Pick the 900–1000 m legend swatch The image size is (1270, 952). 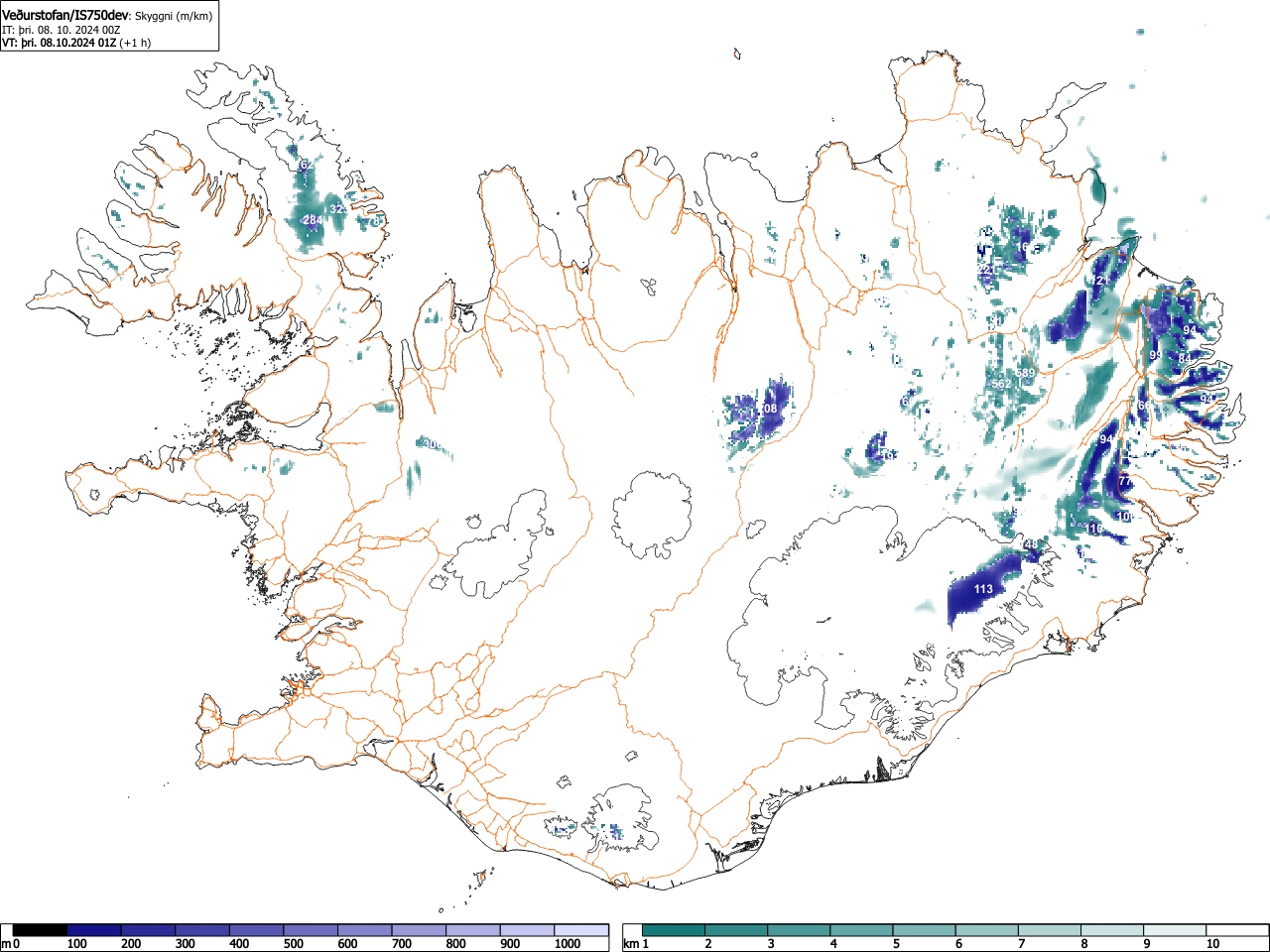click(527, 930)
